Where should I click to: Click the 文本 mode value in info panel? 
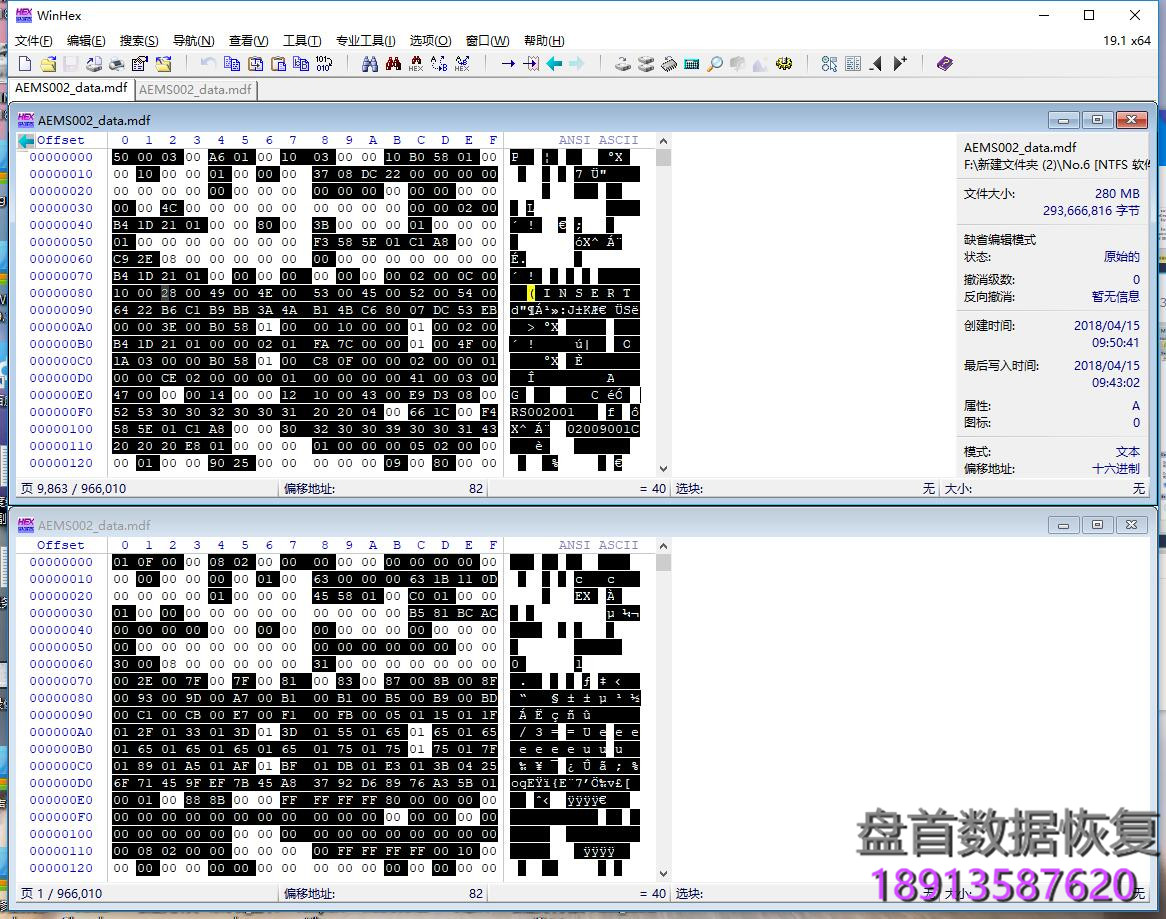pos(1127,452)
